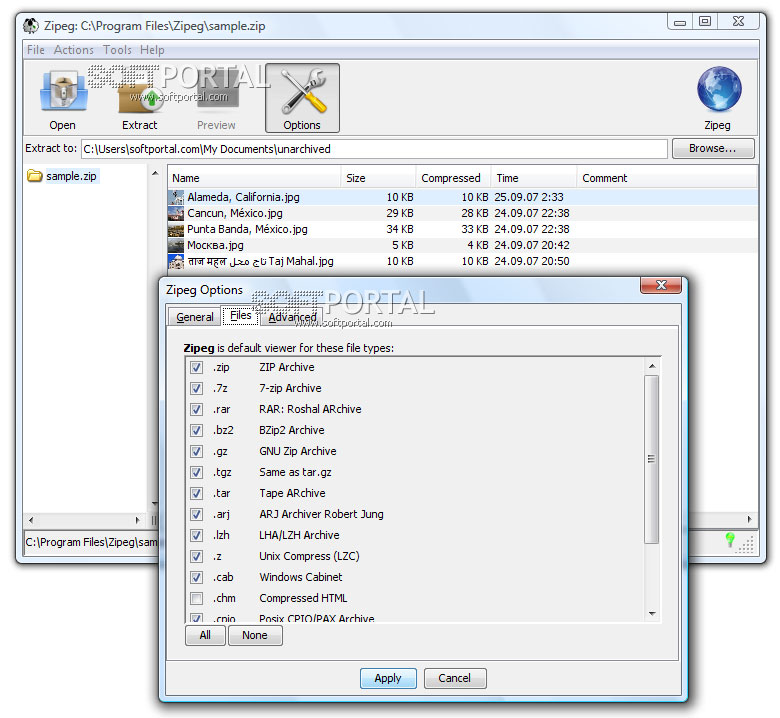Click the All button
The height and width of the screenshot is (718, 780).
(205, 635)
